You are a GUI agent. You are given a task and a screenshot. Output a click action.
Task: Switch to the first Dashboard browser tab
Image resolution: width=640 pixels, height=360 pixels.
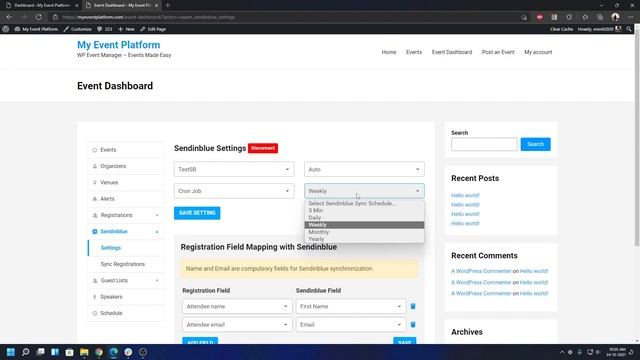[x=42, y=5]
